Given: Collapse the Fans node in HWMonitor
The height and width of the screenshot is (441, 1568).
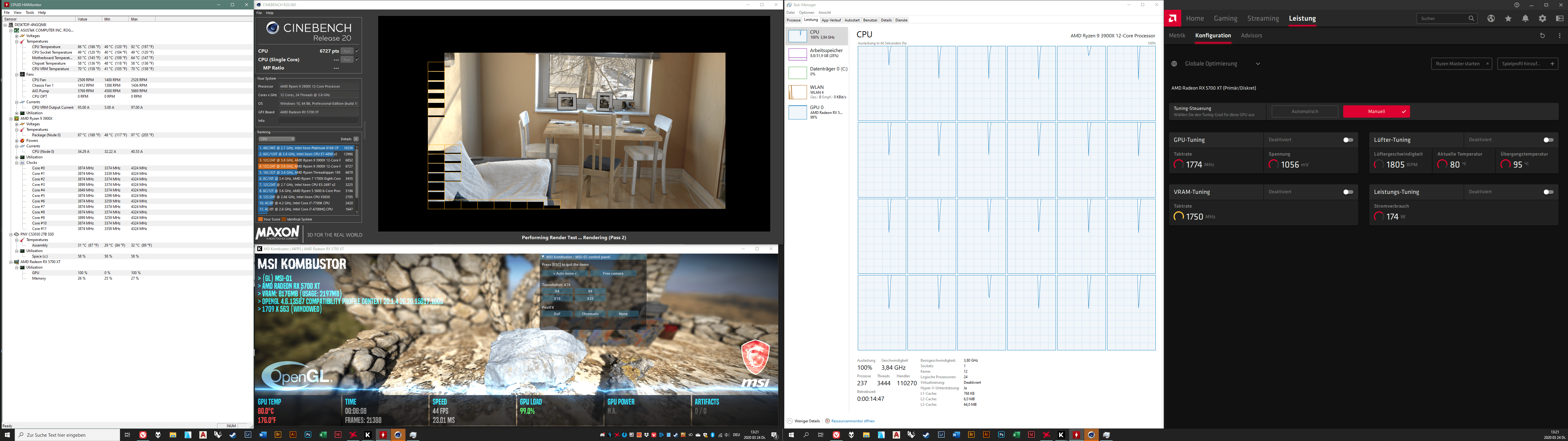Looking at the screenshot, I should [x=17, y=75].
